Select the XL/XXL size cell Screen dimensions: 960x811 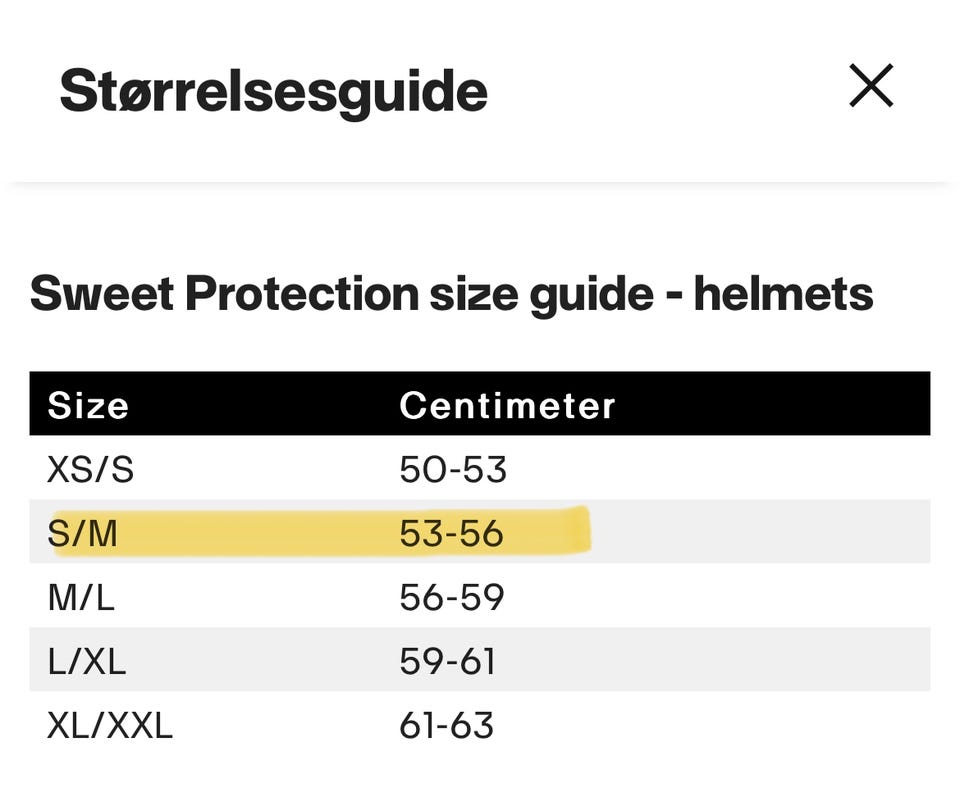pos(110,725)
